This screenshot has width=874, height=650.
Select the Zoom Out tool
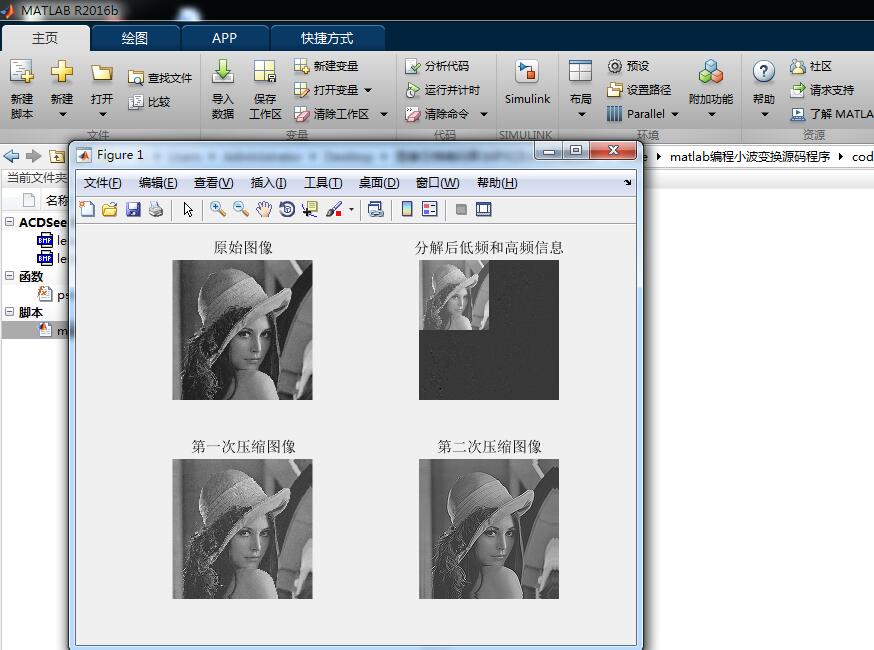click(x=240, y=210)
